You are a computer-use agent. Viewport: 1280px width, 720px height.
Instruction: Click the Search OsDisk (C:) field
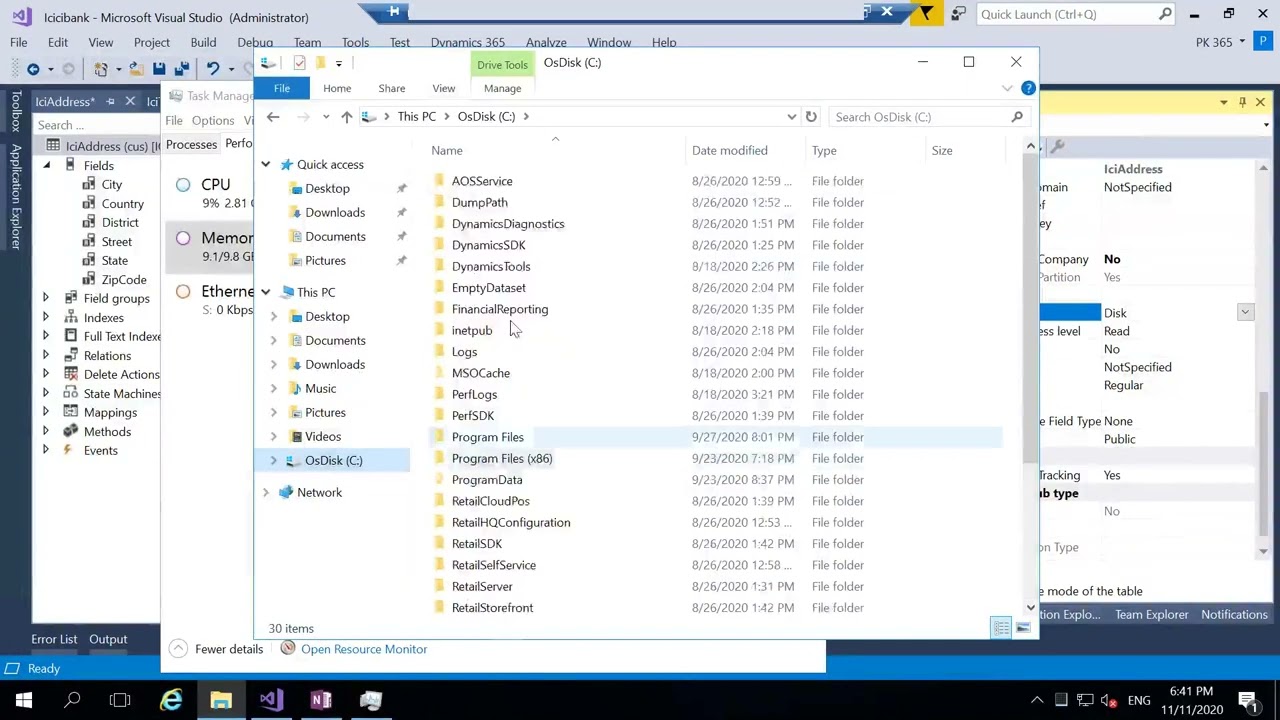tap(920, 117)
